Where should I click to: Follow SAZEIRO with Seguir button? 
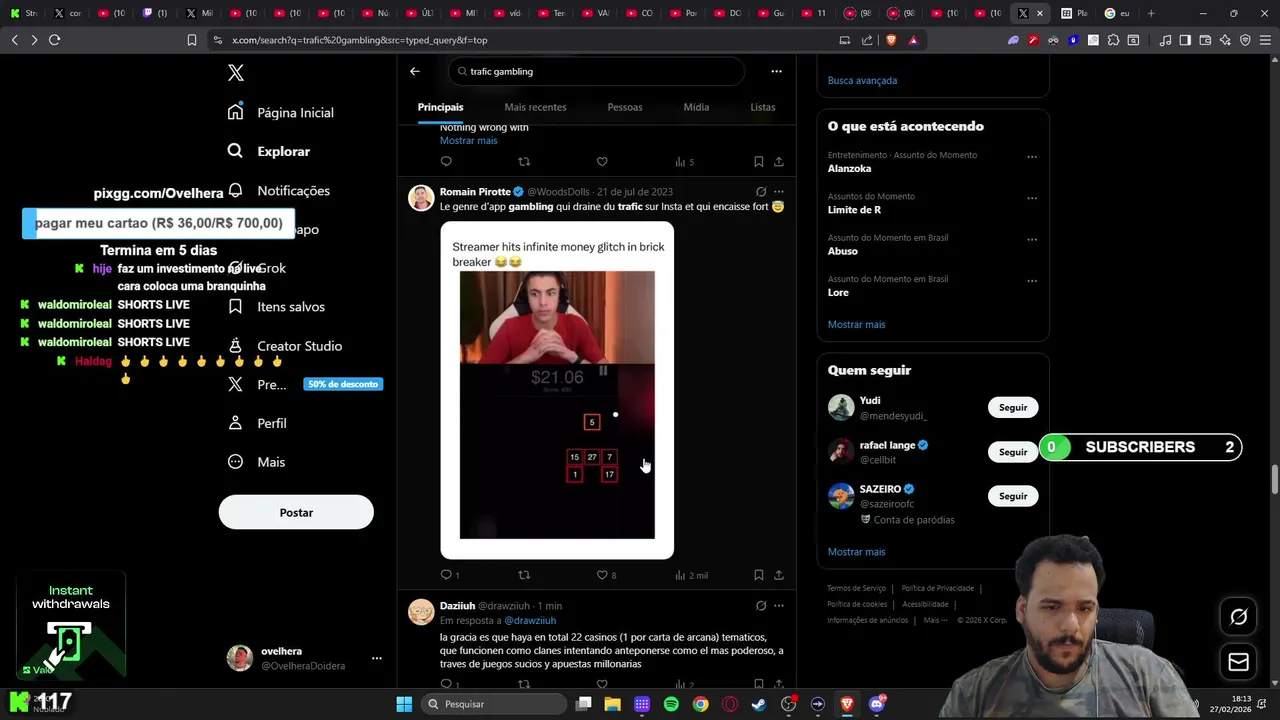pyautogui.click(x=1013, y=496)
